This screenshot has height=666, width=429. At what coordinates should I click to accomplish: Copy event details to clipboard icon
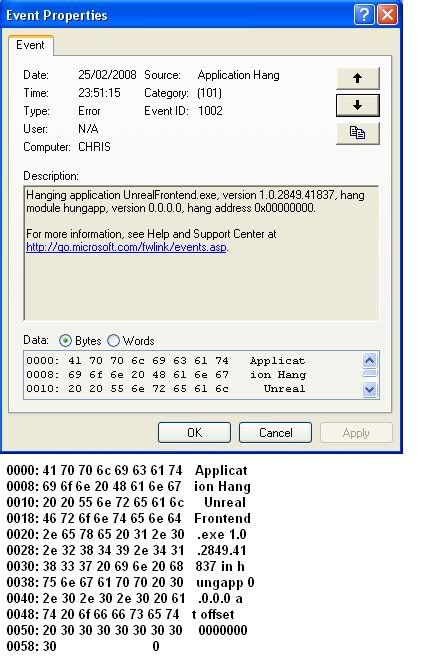click(x=358, y=133)
